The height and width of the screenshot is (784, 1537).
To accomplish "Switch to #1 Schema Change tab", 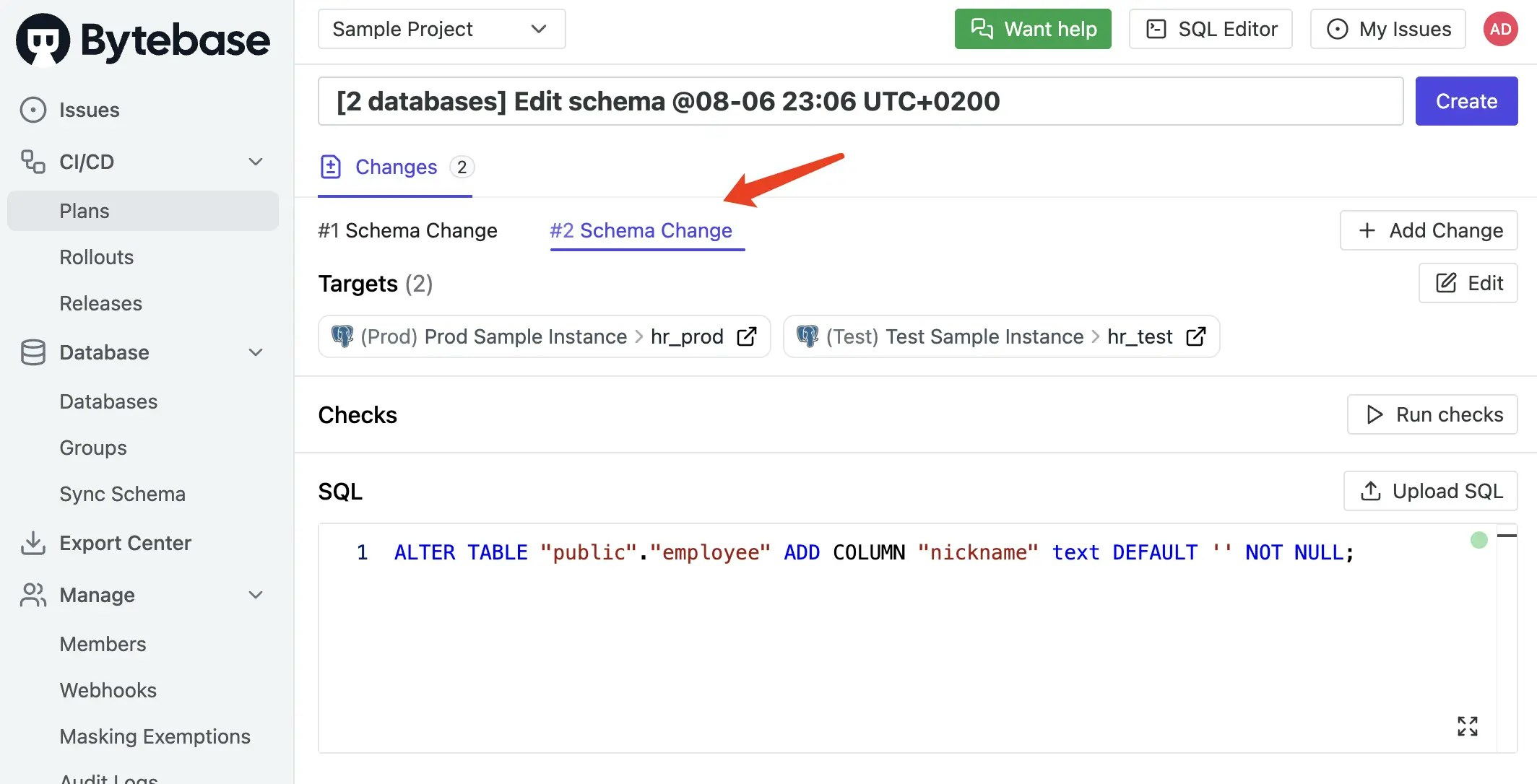I will tap(407, 230).
